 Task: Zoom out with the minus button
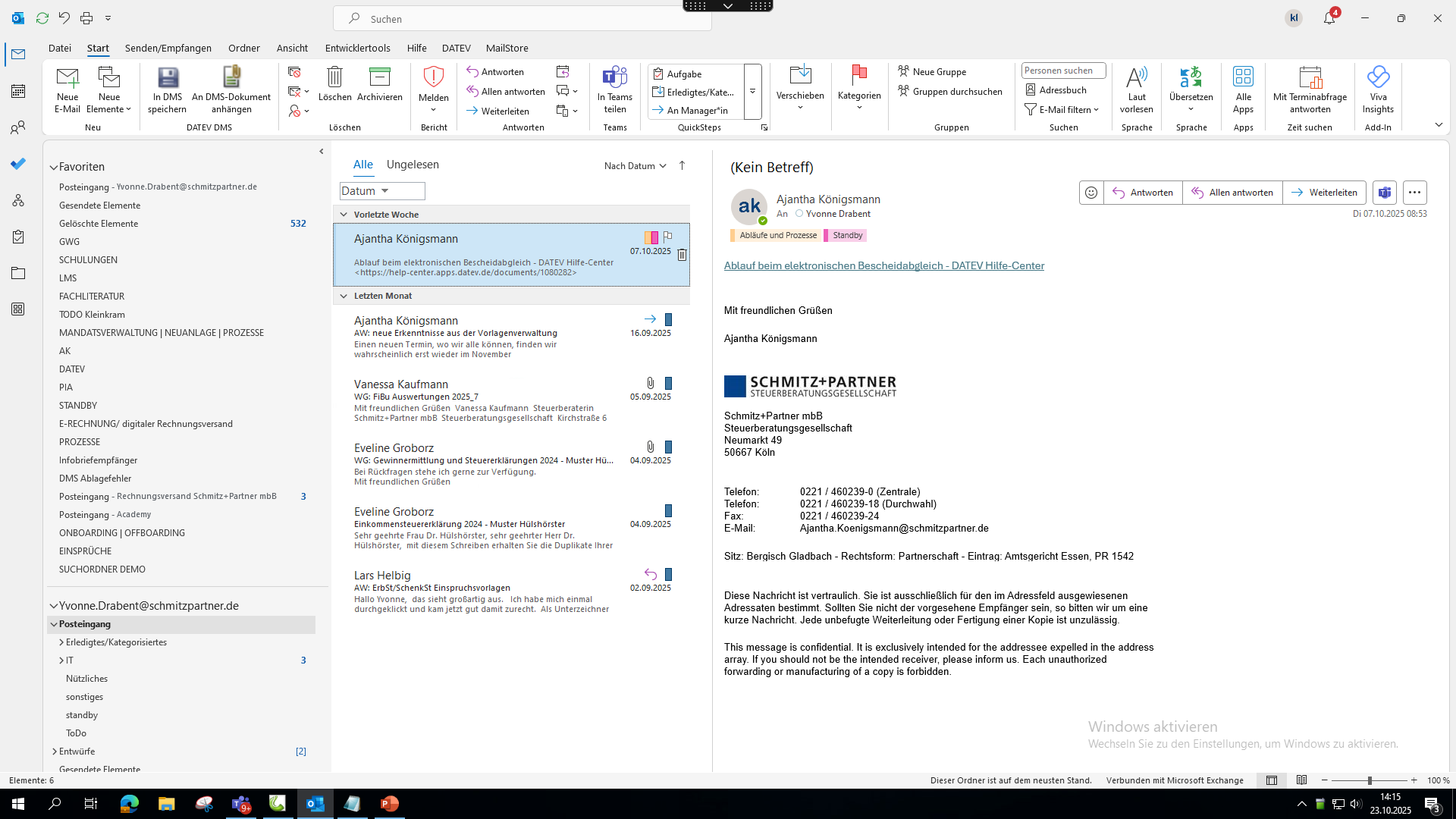tap(1325, 780)
